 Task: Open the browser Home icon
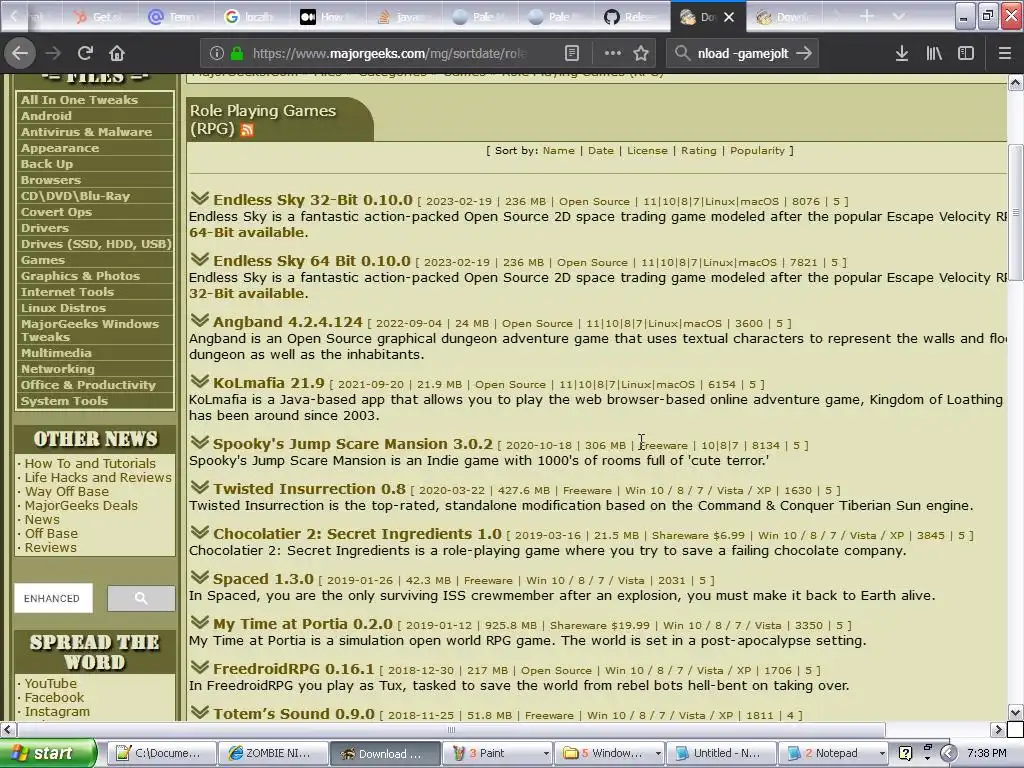tap(117, 53)
